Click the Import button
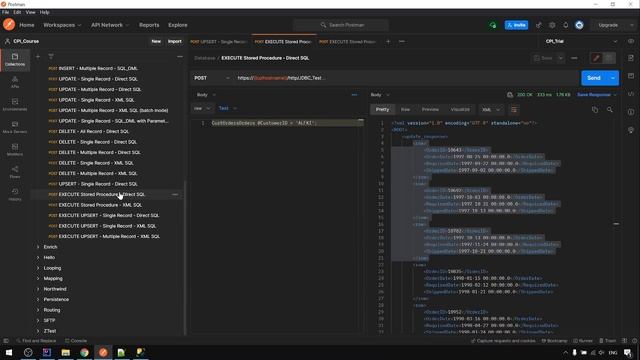Screen dimensions: 640x360 [x=175, y=42]
